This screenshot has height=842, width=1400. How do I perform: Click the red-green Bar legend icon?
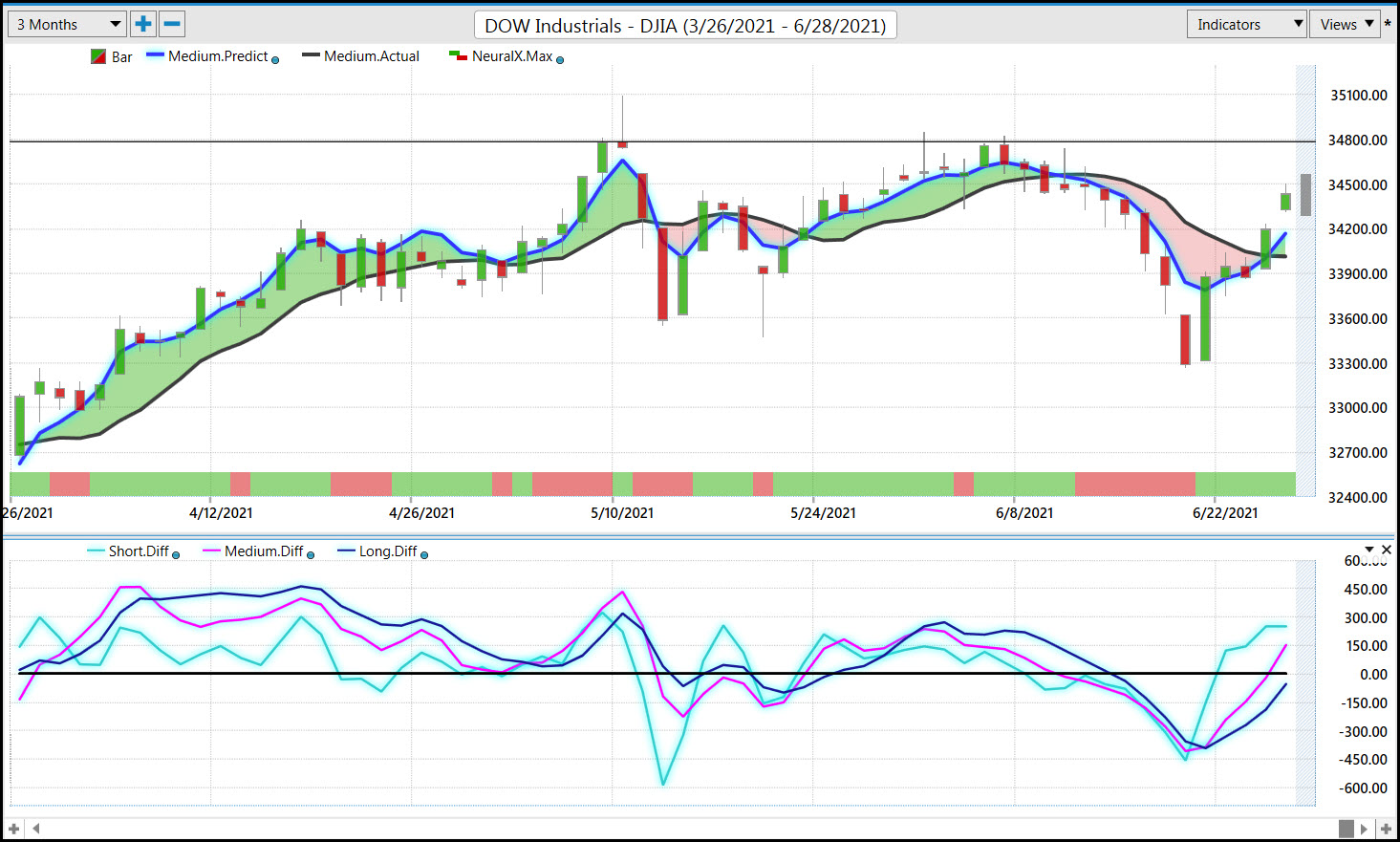98,56
